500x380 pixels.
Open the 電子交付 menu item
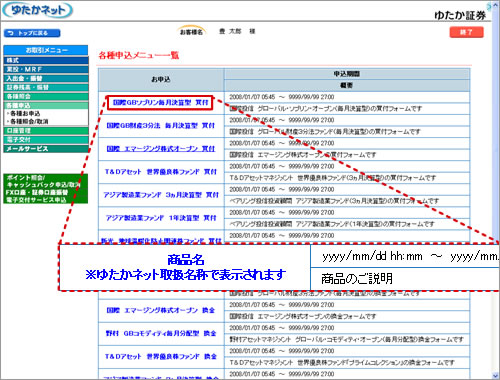pos(46,140)
